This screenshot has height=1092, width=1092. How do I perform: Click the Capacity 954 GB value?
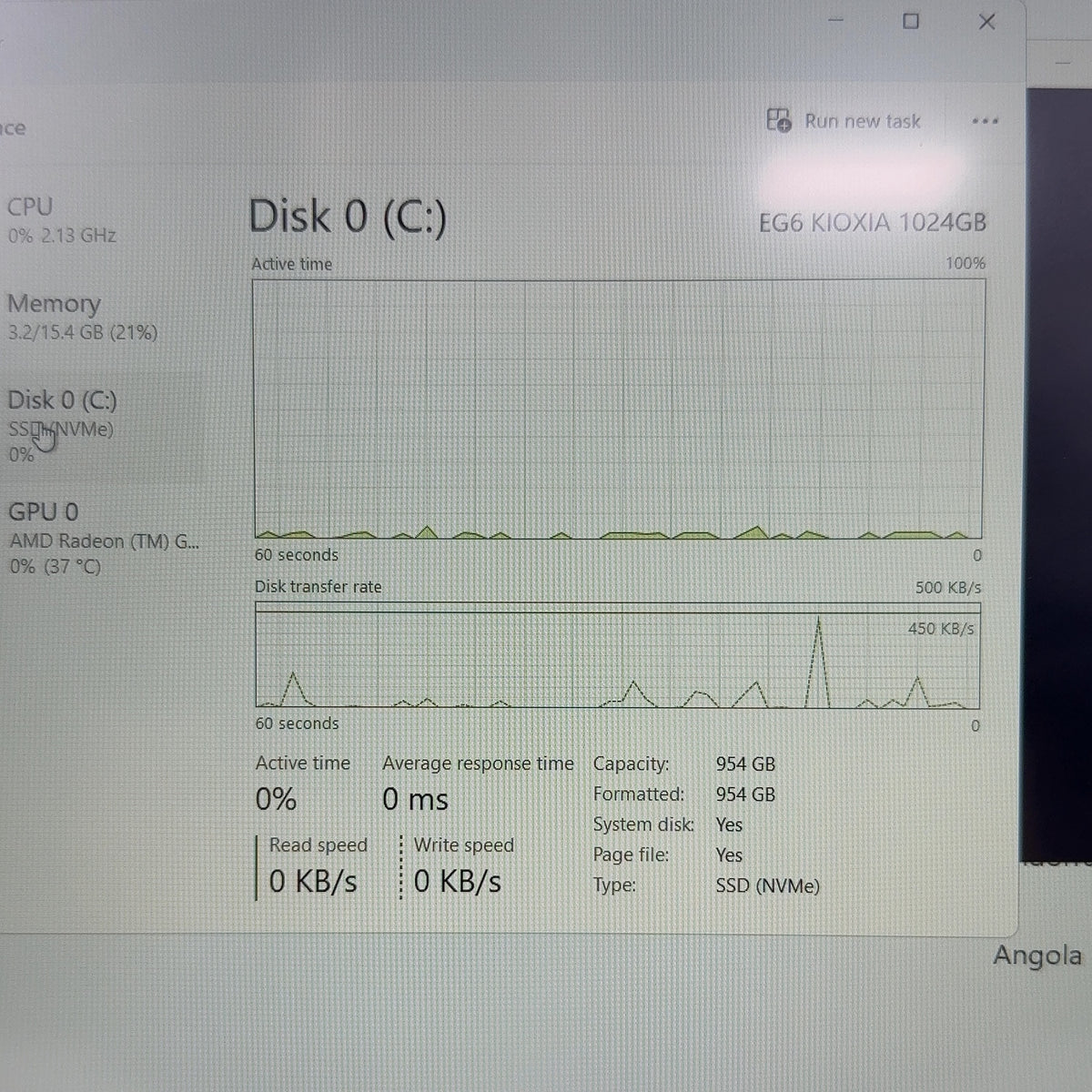click(x=745, y=763)
